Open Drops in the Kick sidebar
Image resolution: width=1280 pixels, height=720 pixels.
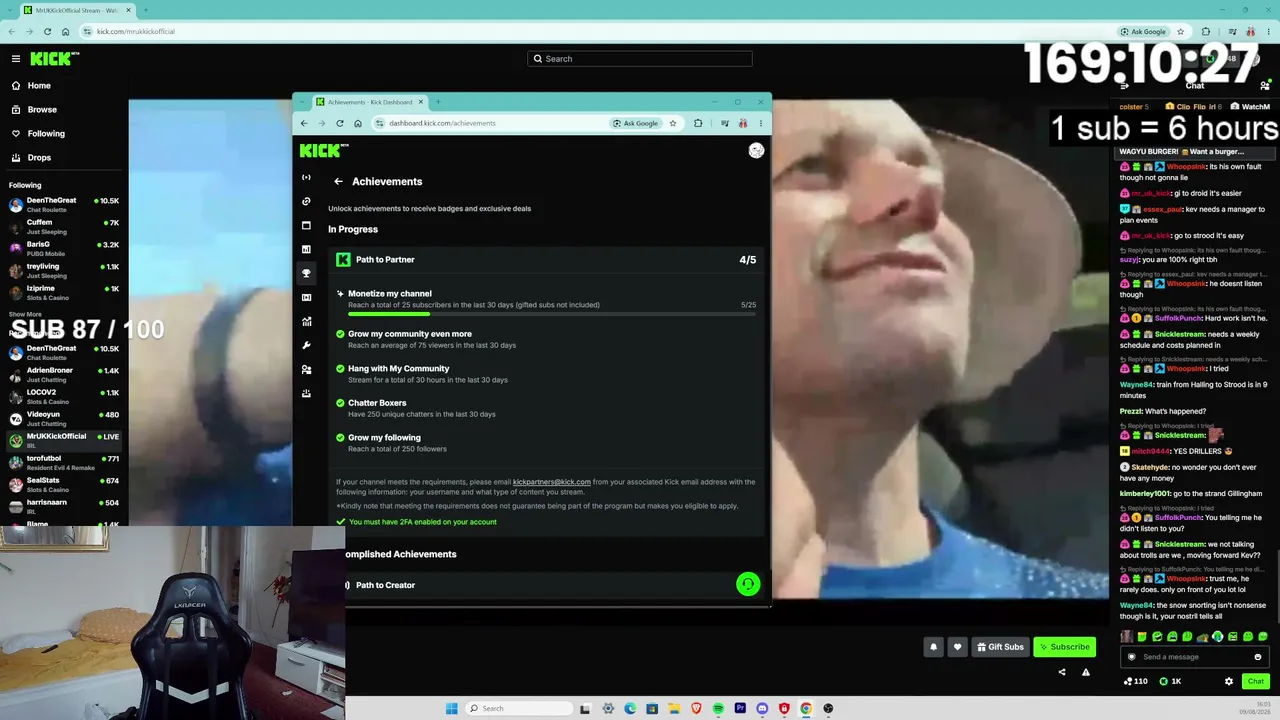64,158
